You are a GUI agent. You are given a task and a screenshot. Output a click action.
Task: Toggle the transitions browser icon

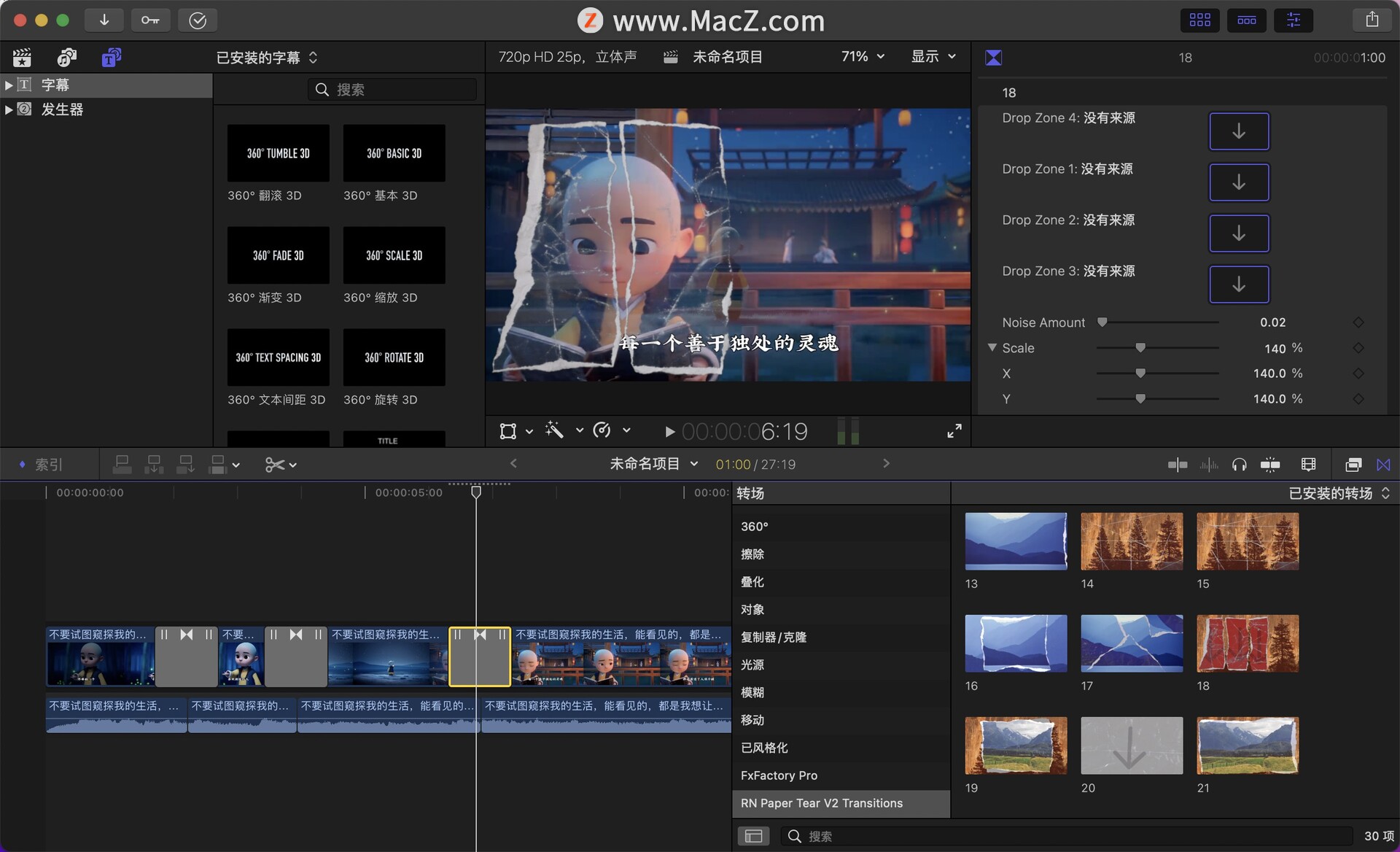(x=1383, y=465)
